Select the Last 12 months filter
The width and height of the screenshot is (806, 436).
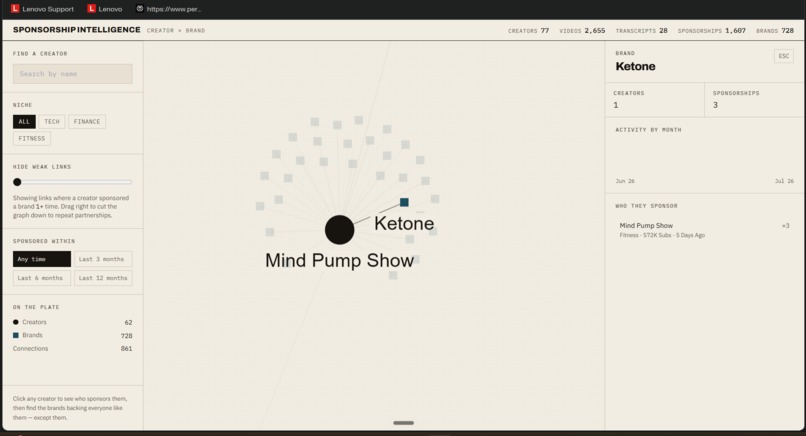103,278
